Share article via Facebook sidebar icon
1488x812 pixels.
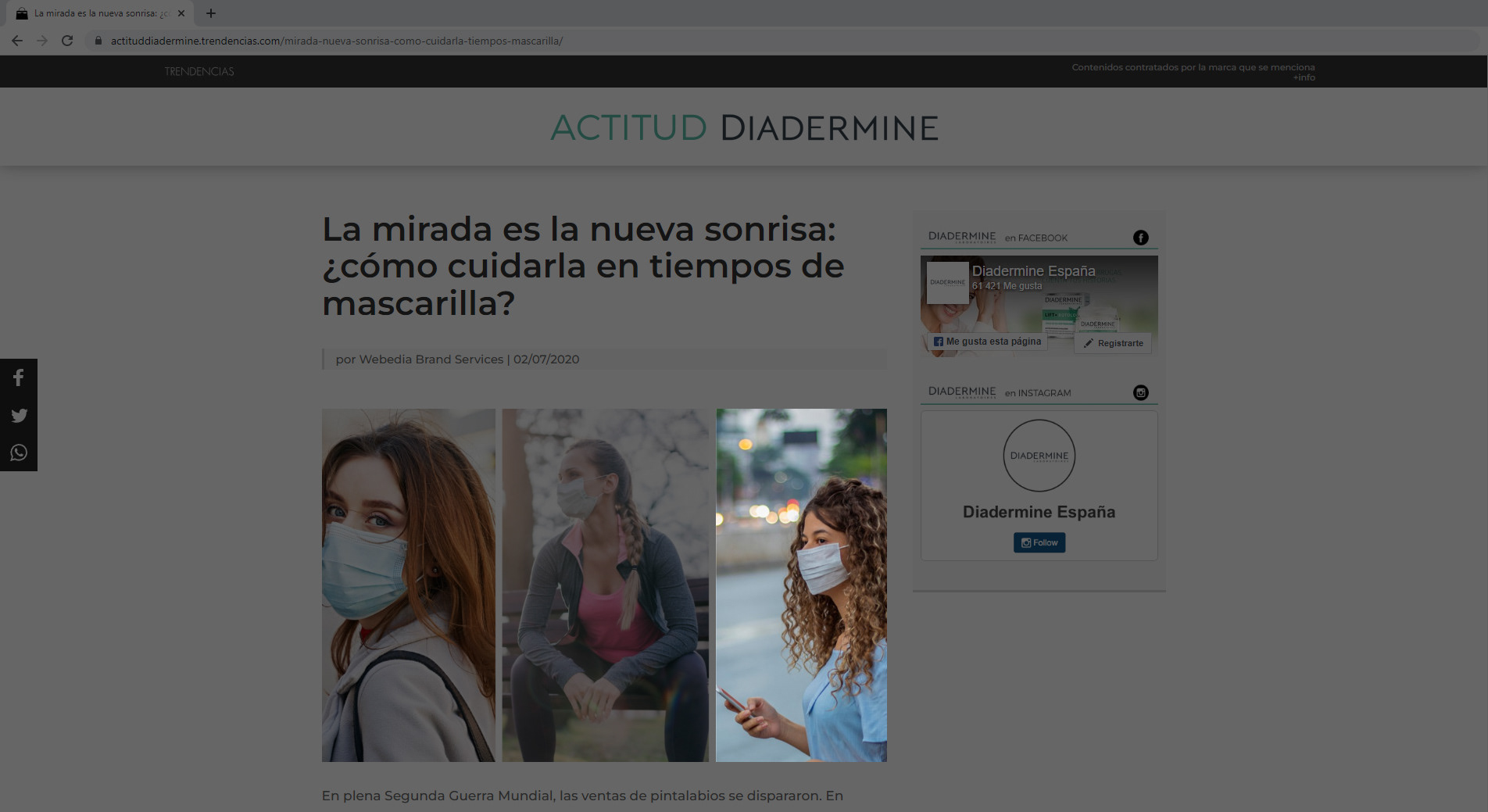click(x=19, y=378)
